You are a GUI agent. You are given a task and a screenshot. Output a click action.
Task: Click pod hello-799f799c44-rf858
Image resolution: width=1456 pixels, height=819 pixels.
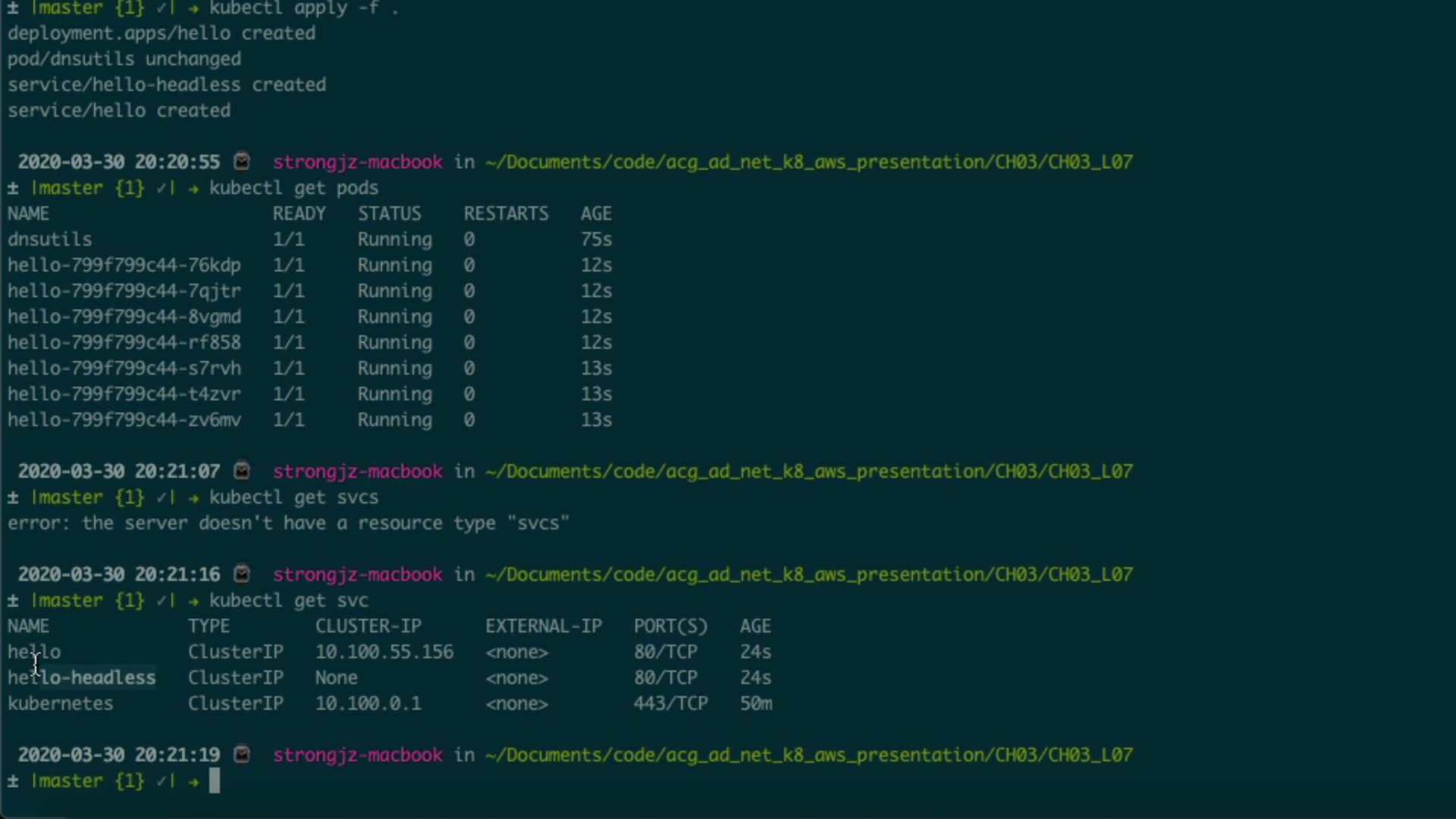click(124, 342)
